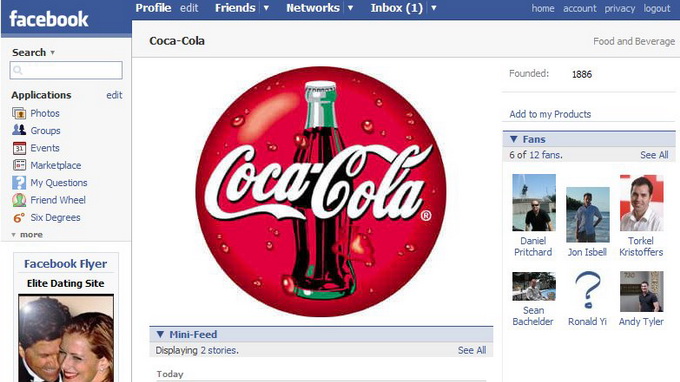Viewport: 680px width, 382px height.
Task: Click inside the Search input field
Action: [66, 70]
